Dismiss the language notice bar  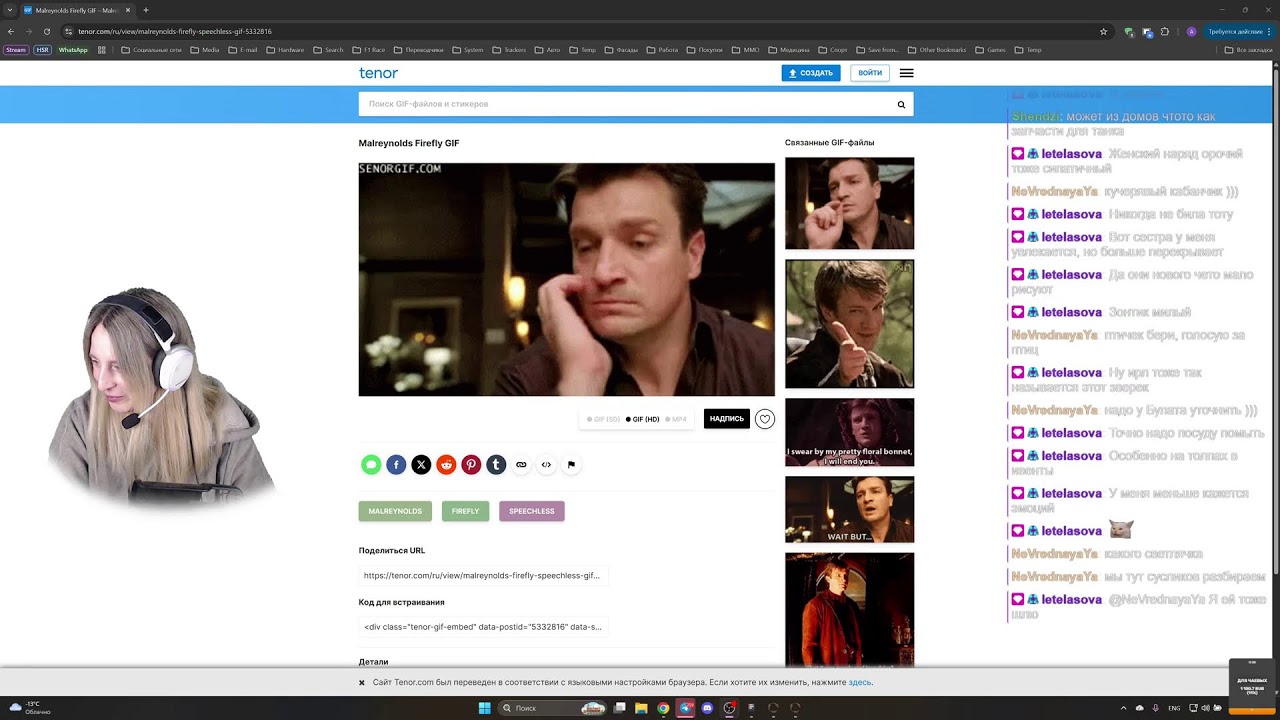[x=362, y=683]
